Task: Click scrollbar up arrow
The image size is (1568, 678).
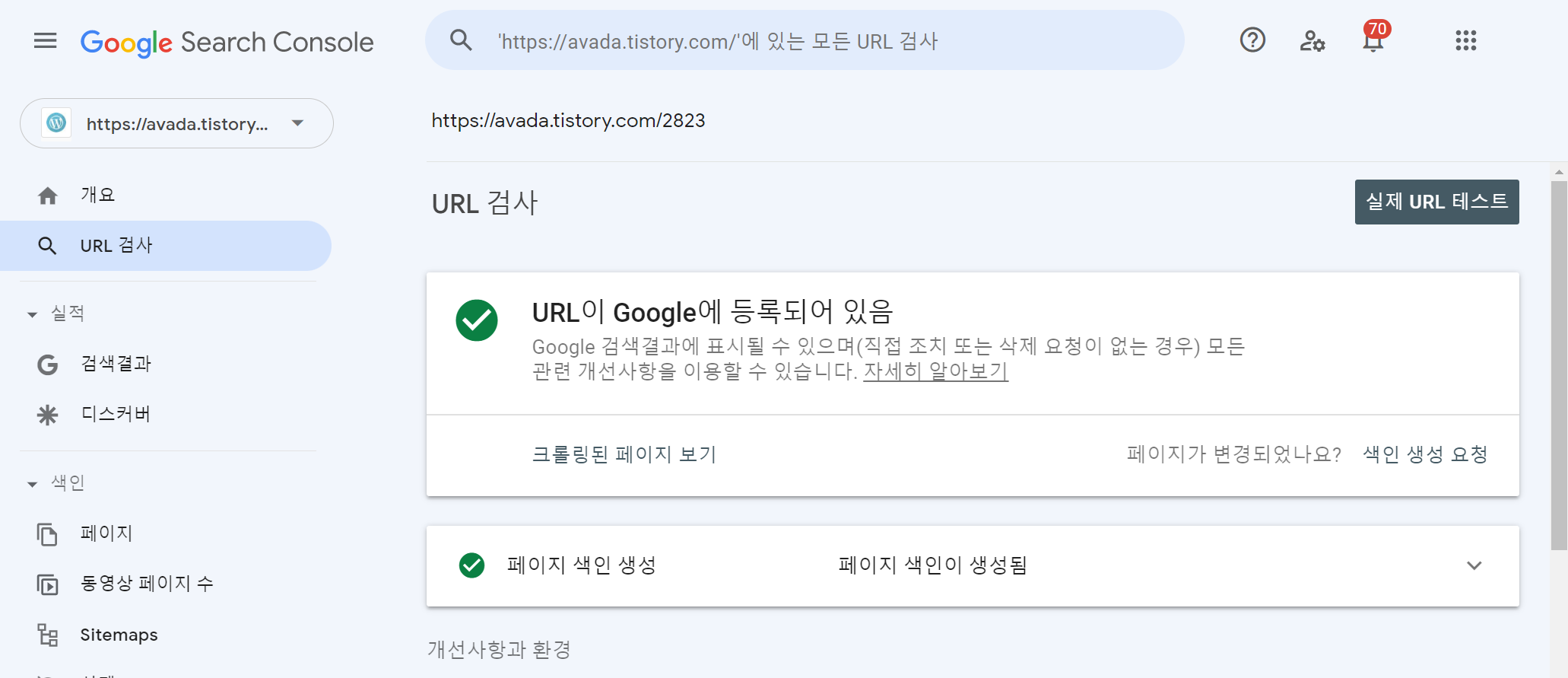Action: [1559, 172]
